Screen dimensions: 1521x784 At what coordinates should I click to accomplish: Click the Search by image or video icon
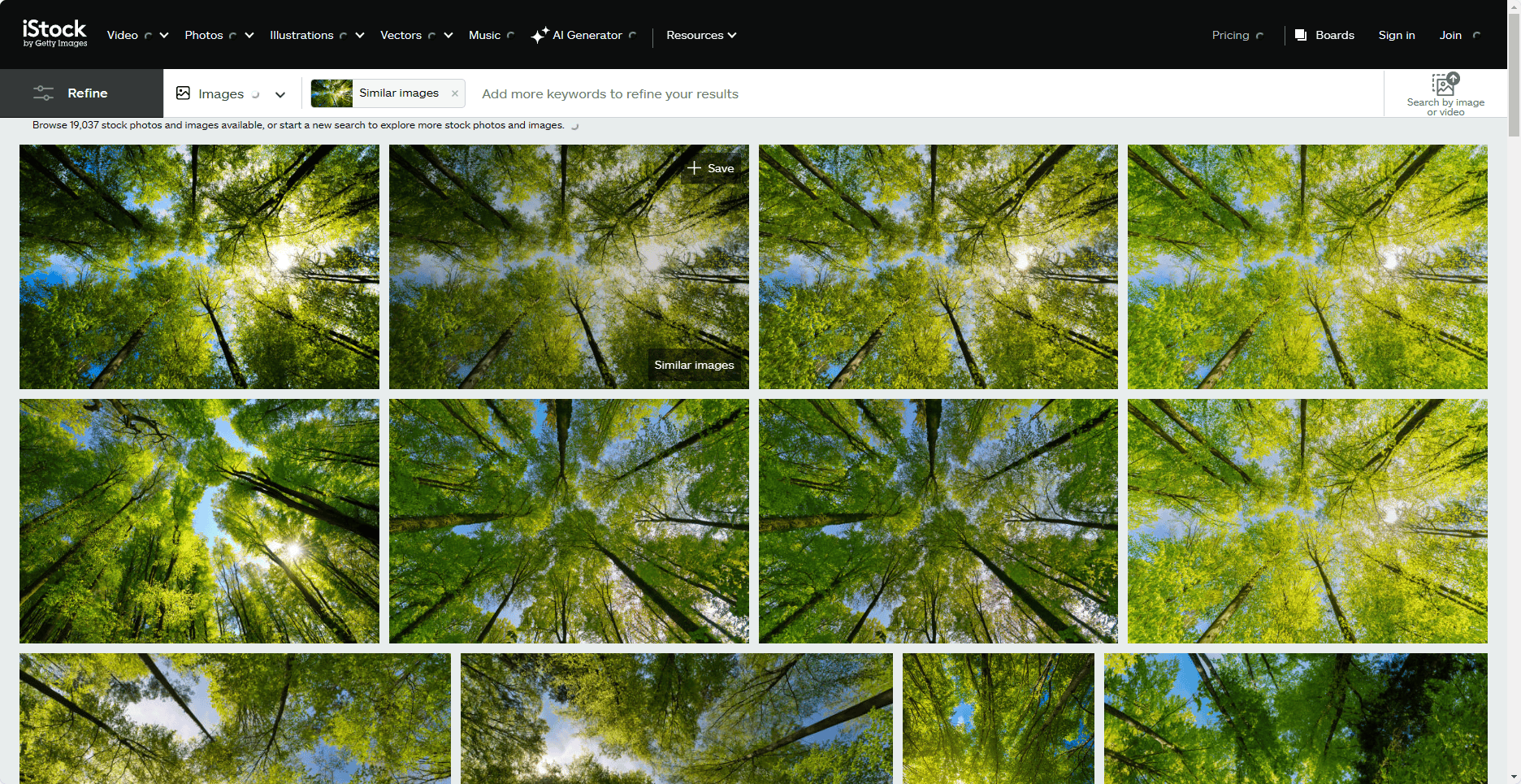(1445, 84)
